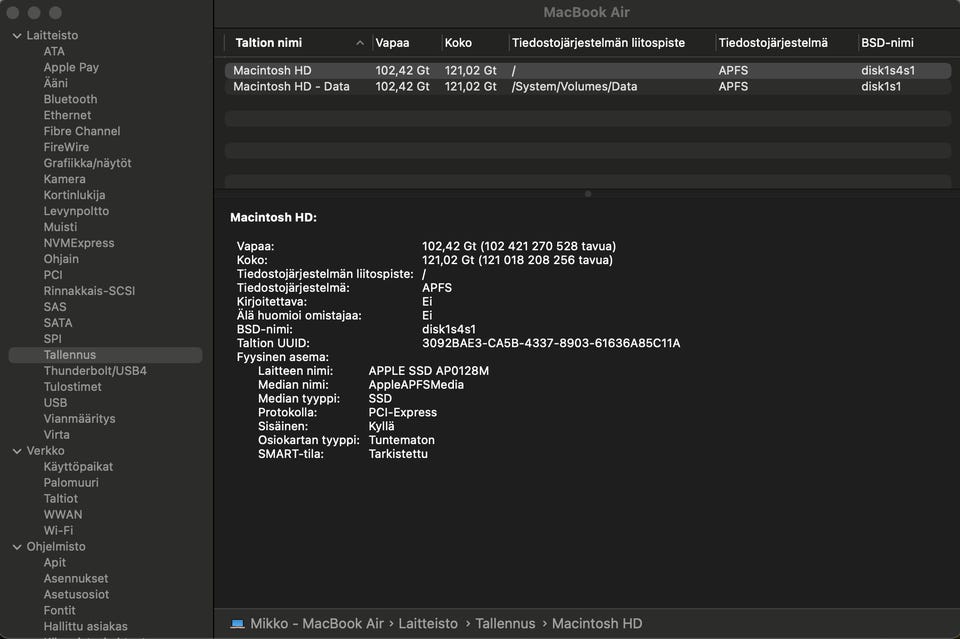Sort by Tiedostojärjestelmä column header
960x639 pixels.
pyautogui.click(x=773, y=43)
